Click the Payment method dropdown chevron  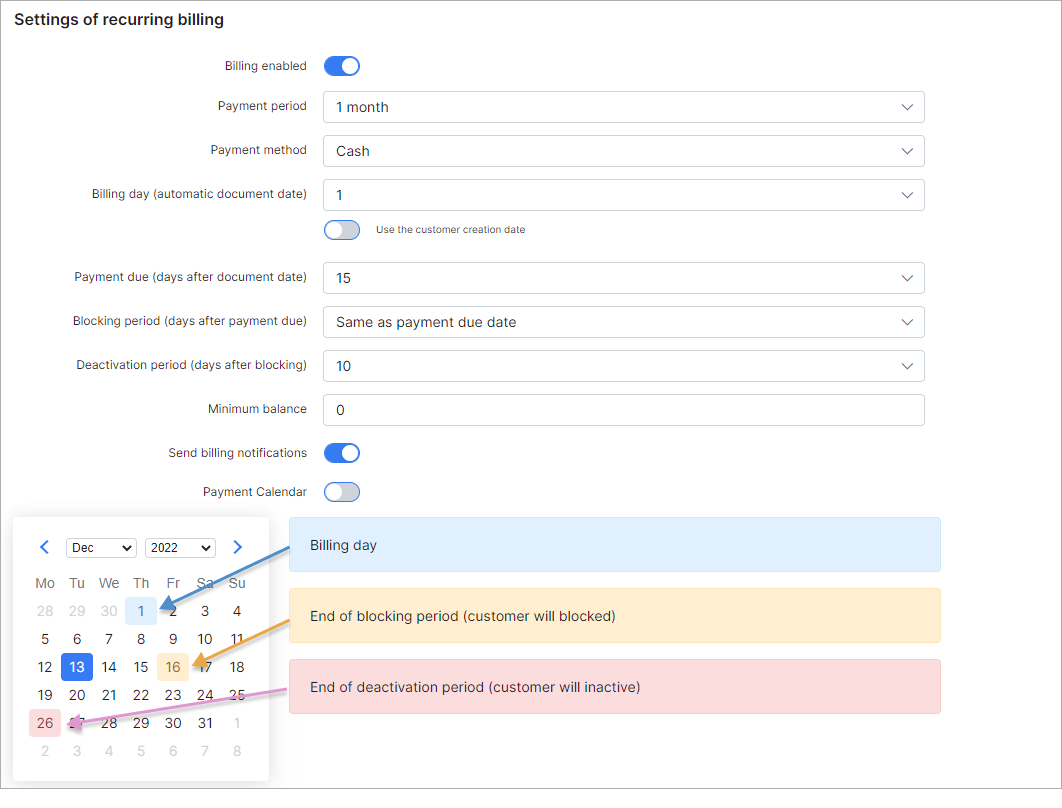point(908,150)
